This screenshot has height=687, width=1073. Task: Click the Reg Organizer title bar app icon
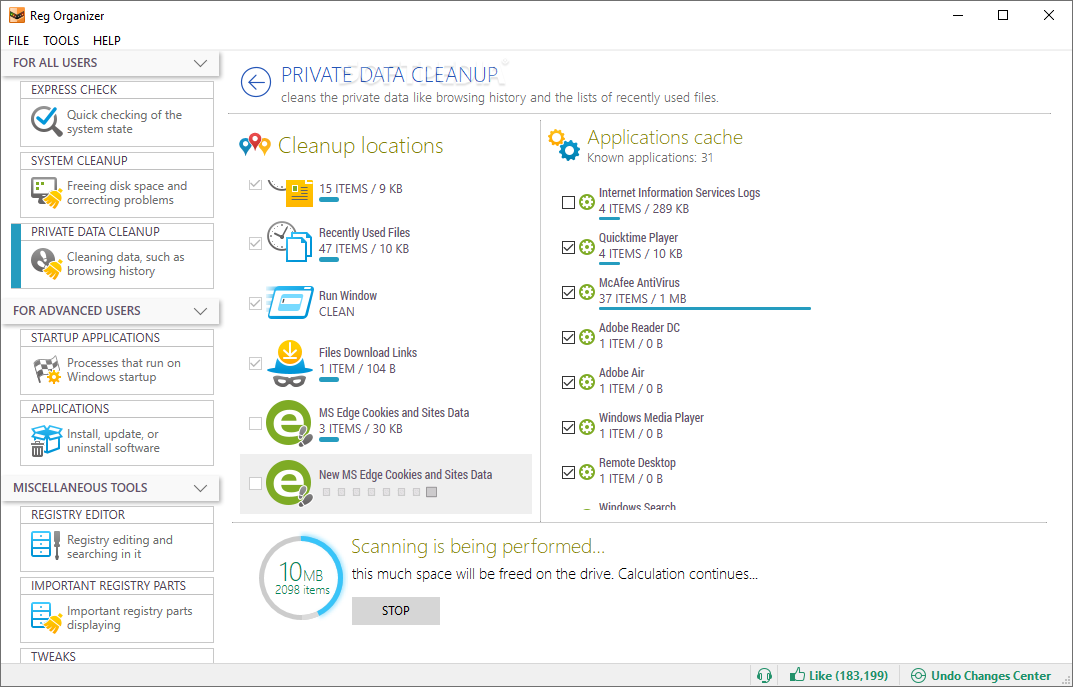(16, 15)
